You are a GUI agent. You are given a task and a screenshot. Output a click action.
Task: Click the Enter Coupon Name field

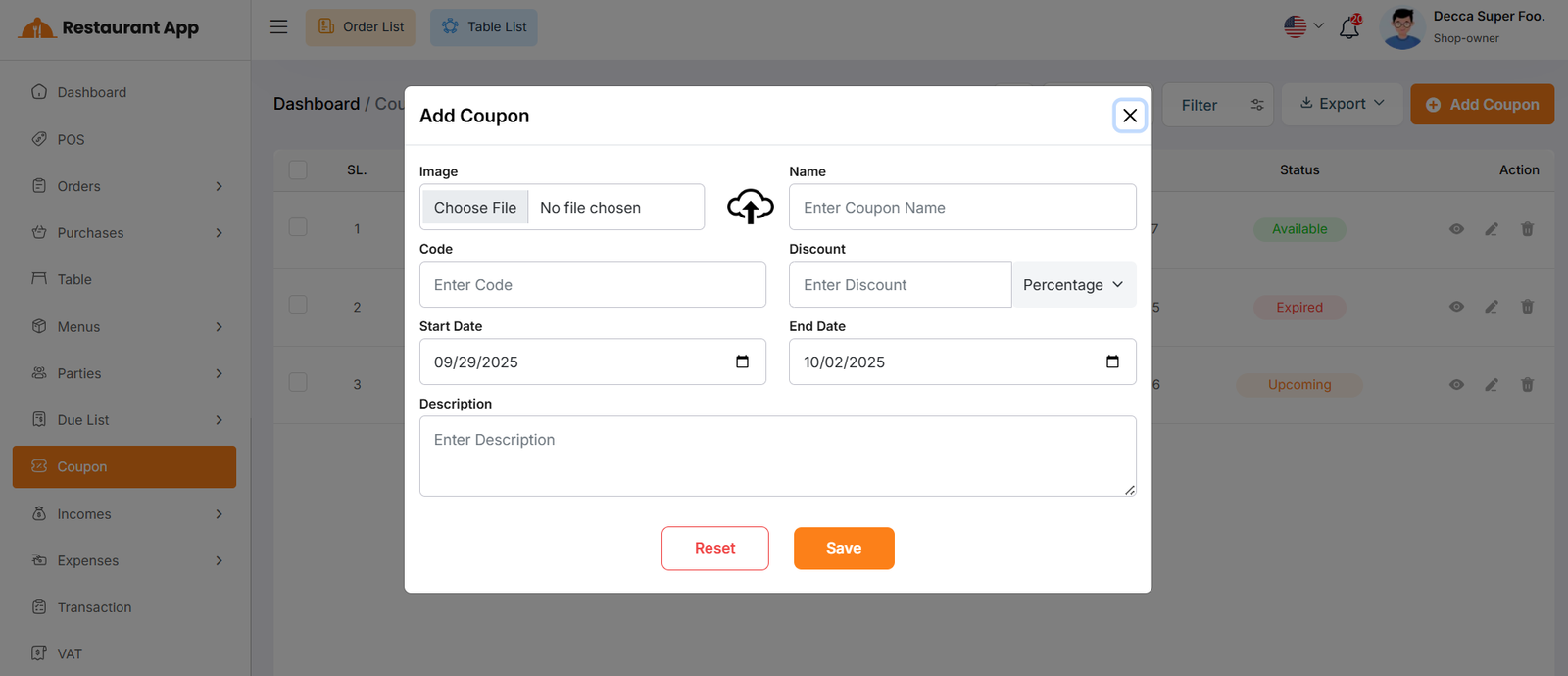[x=961, y=208]
